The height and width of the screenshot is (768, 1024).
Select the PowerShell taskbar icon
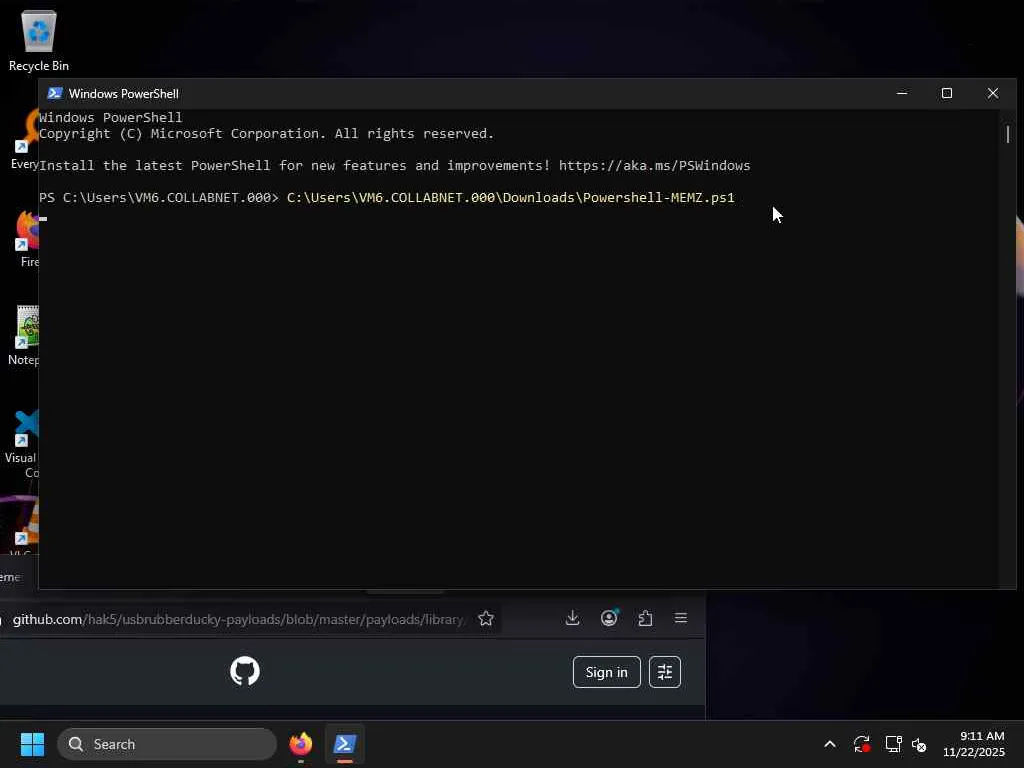point(345,744)
